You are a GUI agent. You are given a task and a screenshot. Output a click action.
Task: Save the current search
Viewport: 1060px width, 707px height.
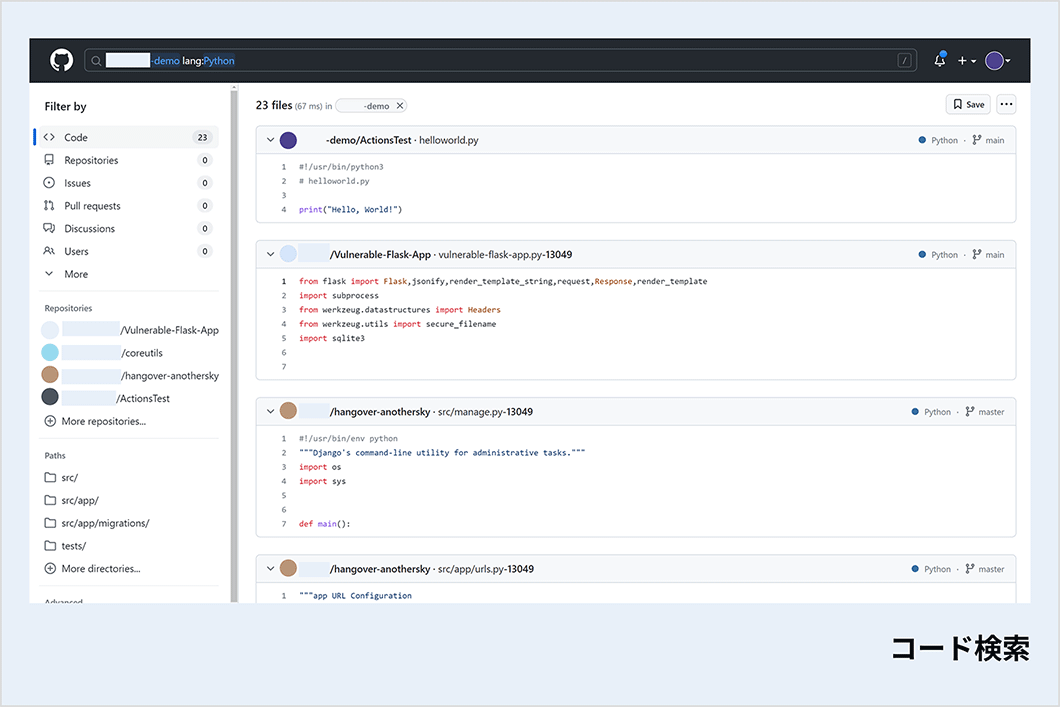tap(968, 104)
